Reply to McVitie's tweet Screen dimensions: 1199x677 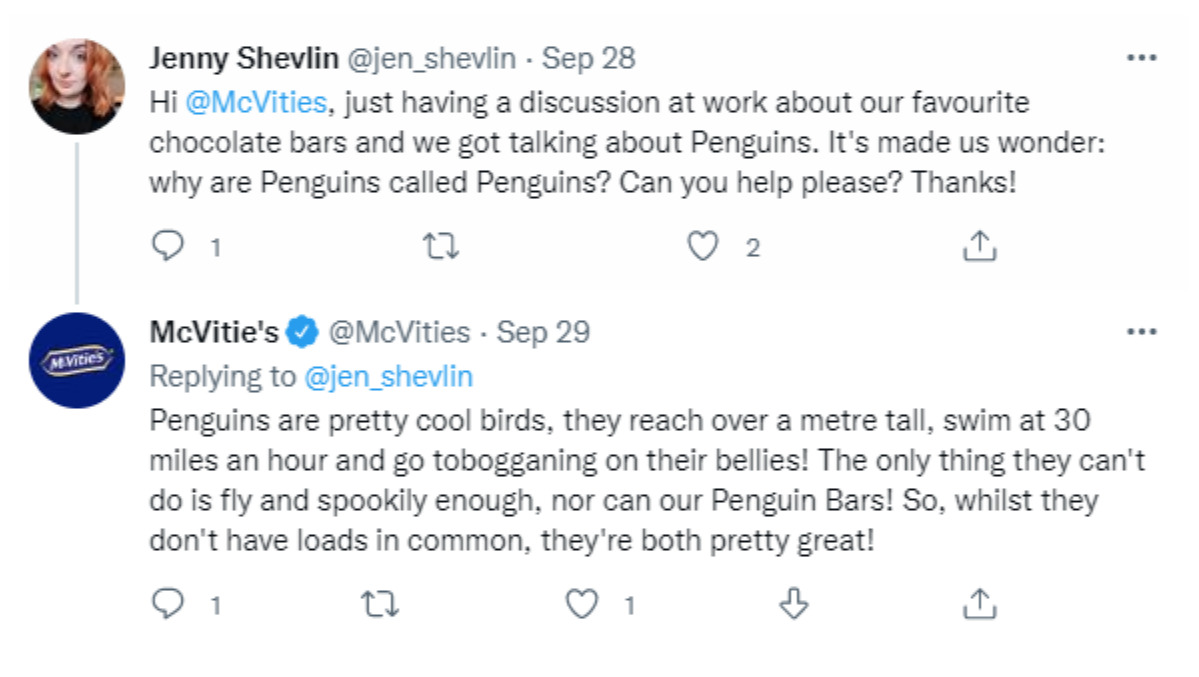pos(168,603)
